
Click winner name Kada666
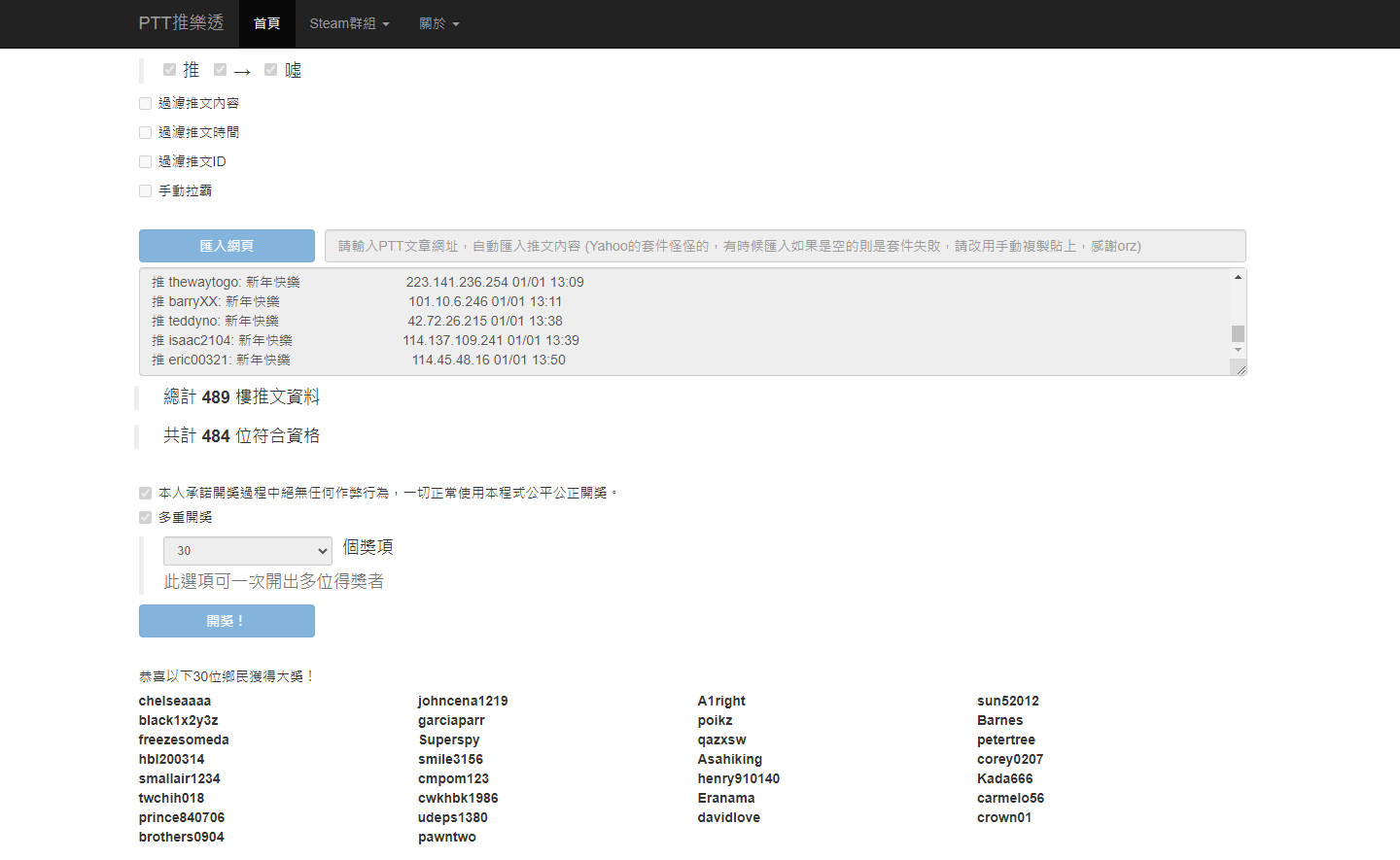pos(1005,778)
